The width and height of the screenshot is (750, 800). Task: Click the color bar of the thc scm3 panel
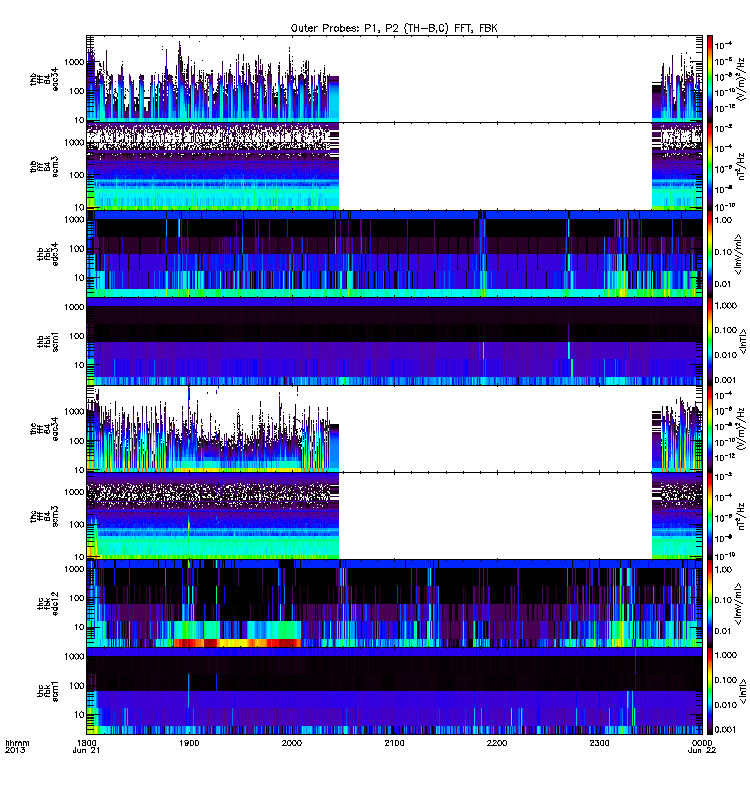[x=709, y=516]
